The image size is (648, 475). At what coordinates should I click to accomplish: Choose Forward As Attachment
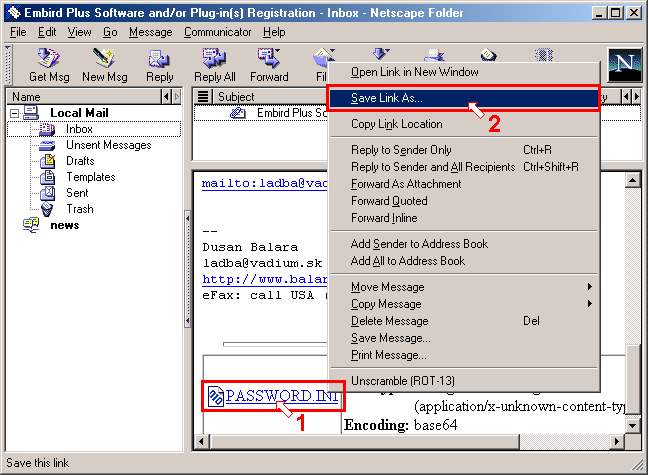(465, 184)
